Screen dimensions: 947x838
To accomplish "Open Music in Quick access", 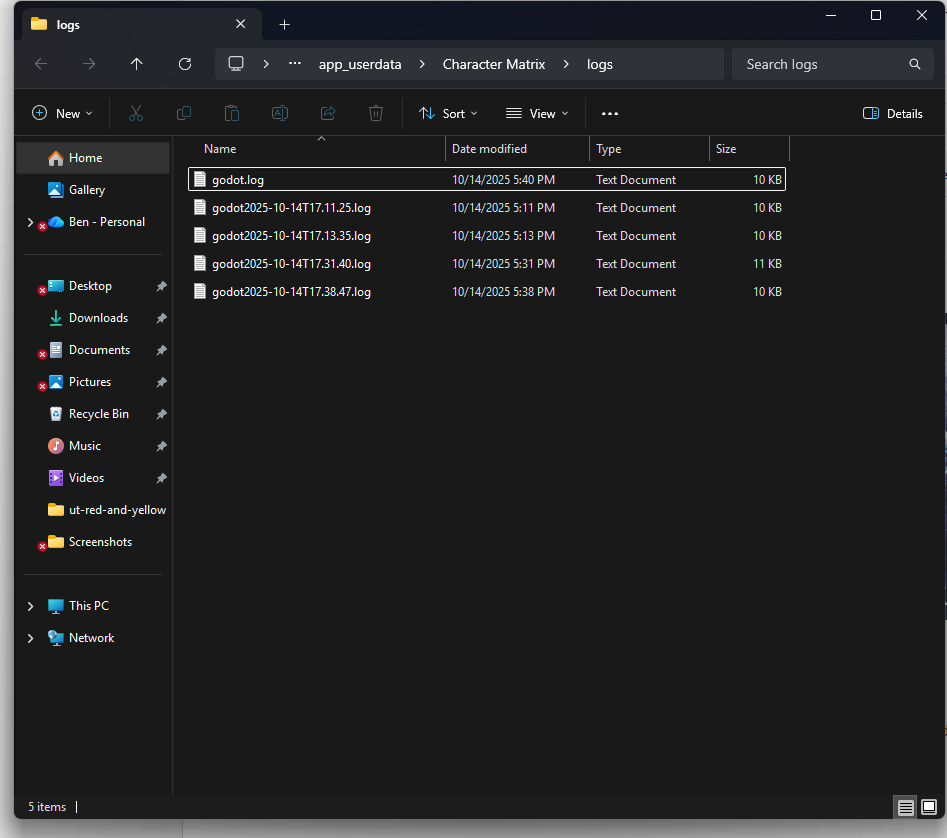I will pyautogui.click(x=93, y=446).
